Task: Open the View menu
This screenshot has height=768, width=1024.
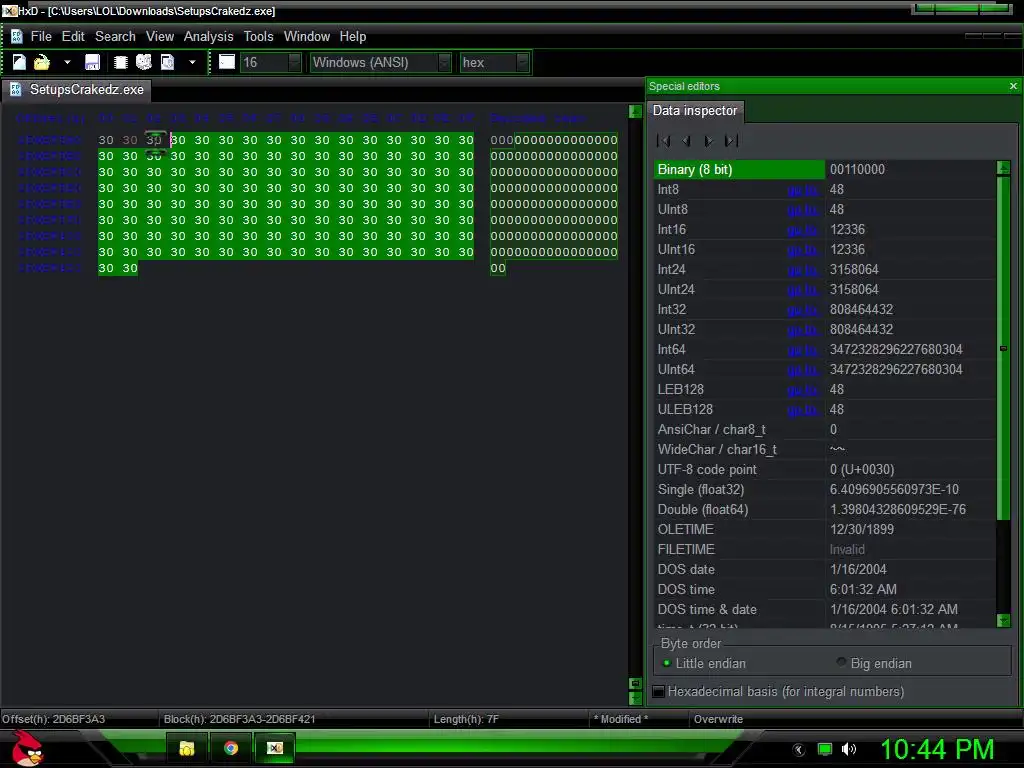Action: pyautogui.click(x=159, y=37)
